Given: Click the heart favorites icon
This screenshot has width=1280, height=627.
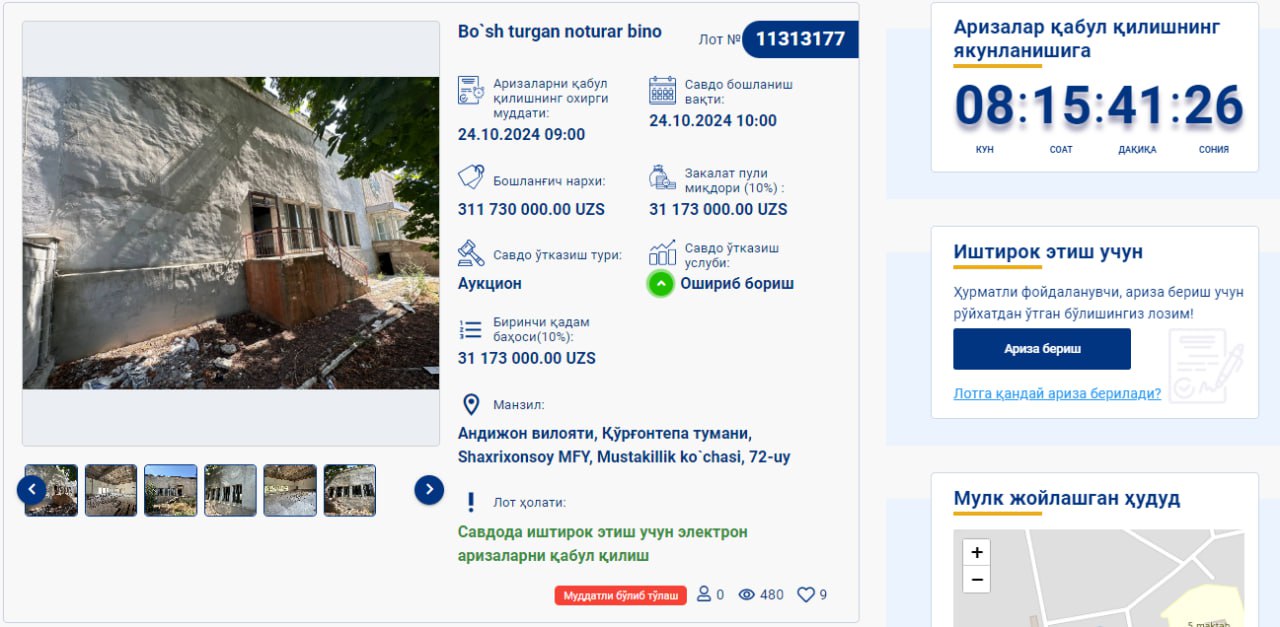Looking at the screenshot, I should coord(806,595).
